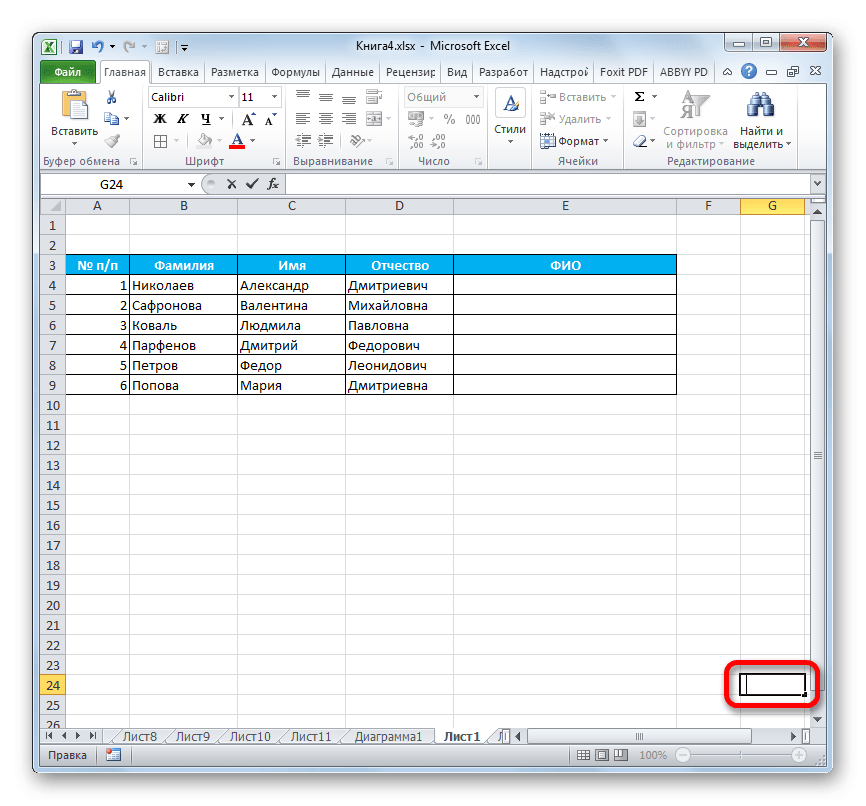866x806 pixels.
Task: Click the Fill Color paint bucket icon
Action: (205, 141)
